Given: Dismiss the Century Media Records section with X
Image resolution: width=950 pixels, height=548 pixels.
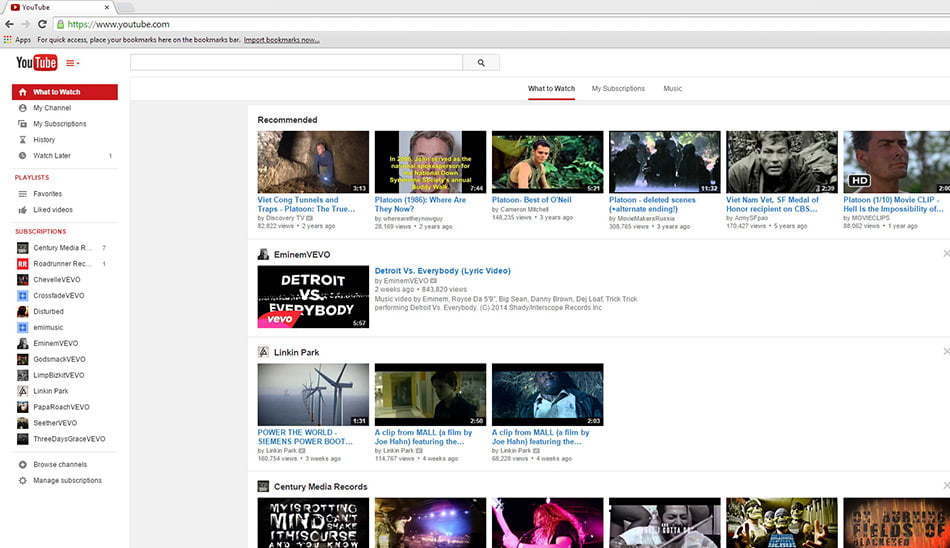Looking at the screenshot, I should pos(946,486).
